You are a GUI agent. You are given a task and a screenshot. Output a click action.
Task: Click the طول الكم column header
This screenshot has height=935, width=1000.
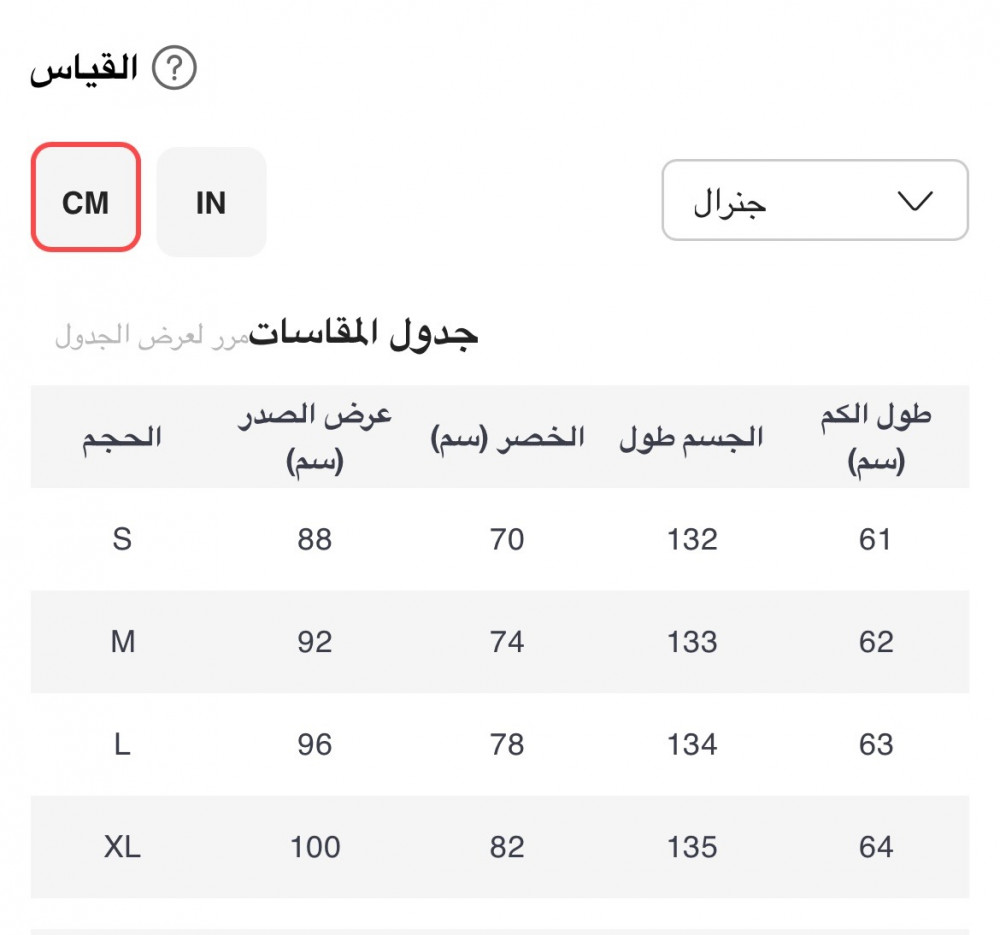click(x=876, y=438)
